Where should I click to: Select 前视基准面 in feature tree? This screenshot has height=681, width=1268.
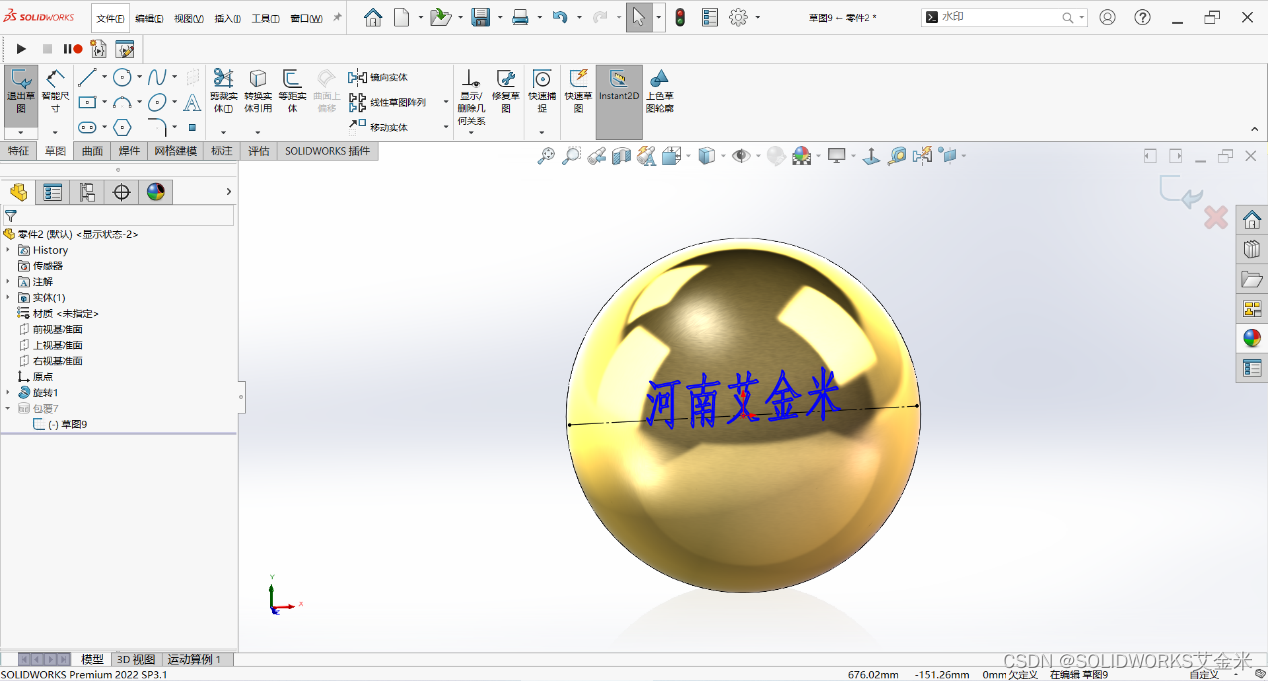click(51, 329)
